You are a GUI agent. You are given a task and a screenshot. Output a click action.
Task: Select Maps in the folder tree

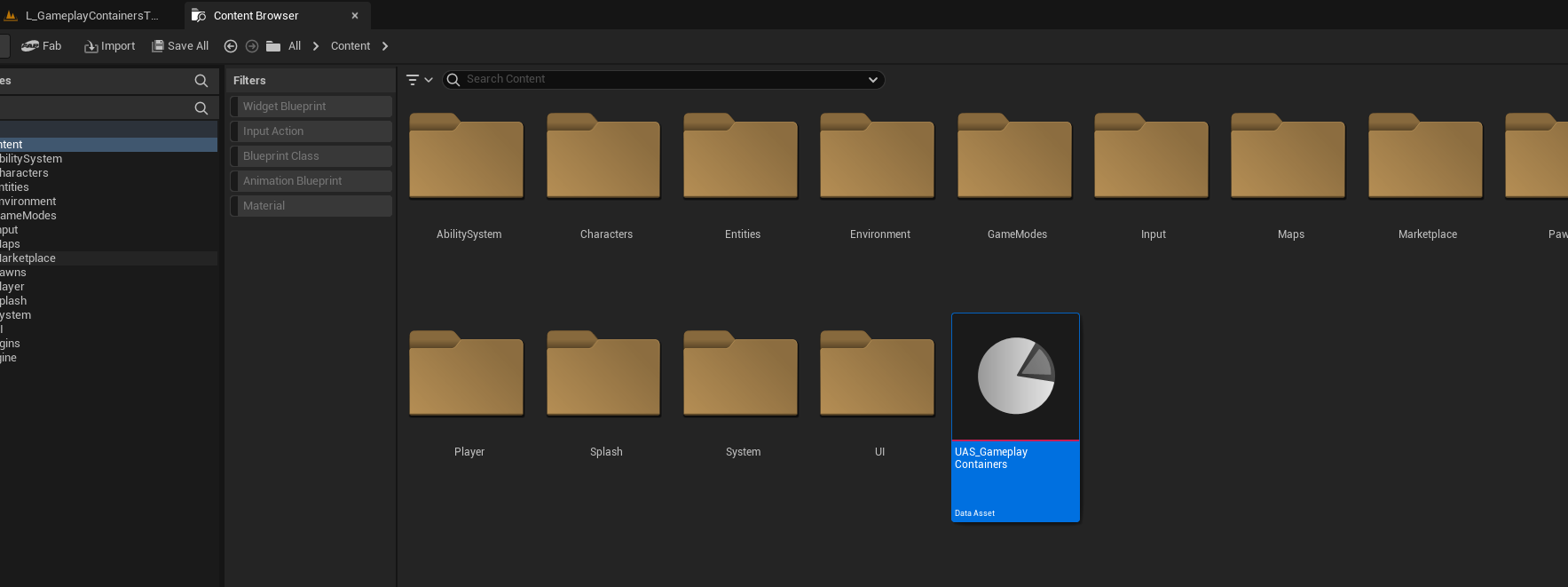tap(108, 244)
